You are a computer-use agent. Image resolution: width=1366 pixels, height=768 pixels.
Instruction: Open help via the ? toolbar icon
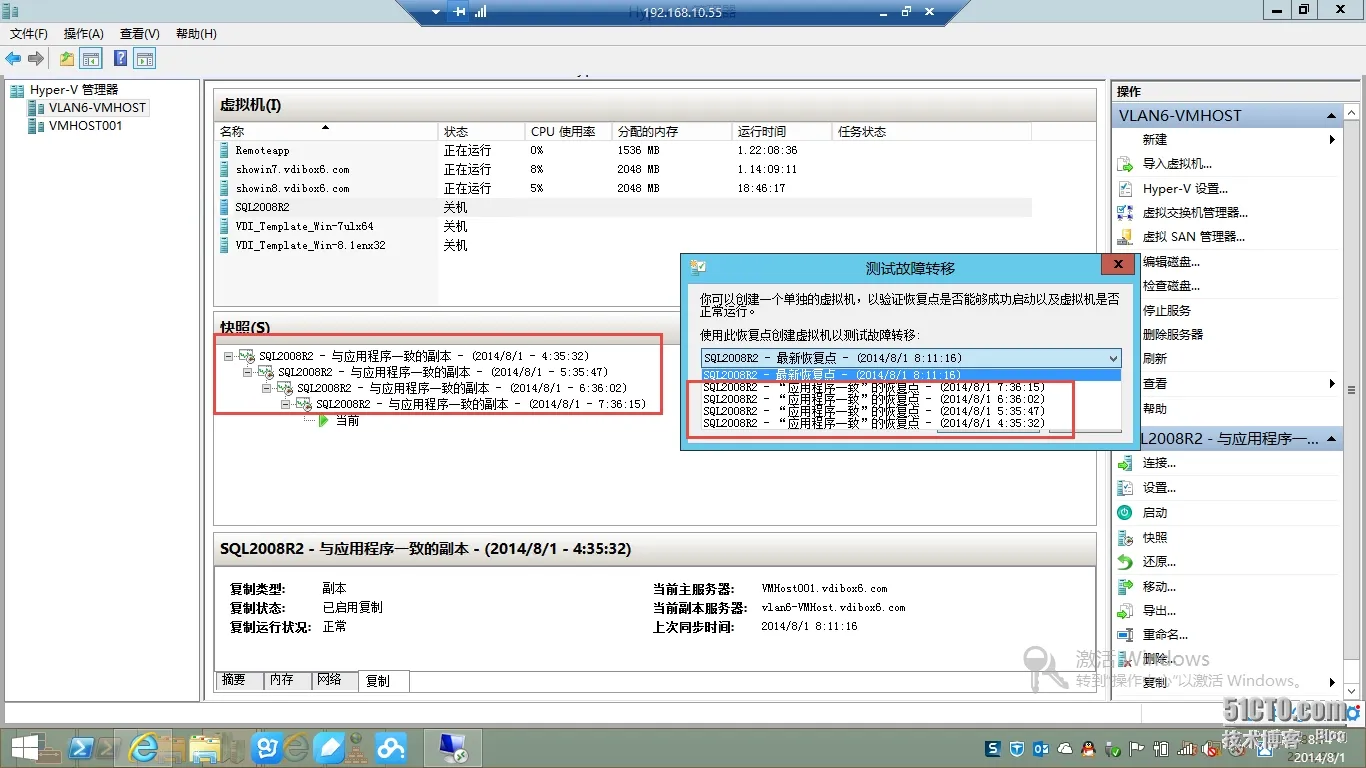click(119, 58)
